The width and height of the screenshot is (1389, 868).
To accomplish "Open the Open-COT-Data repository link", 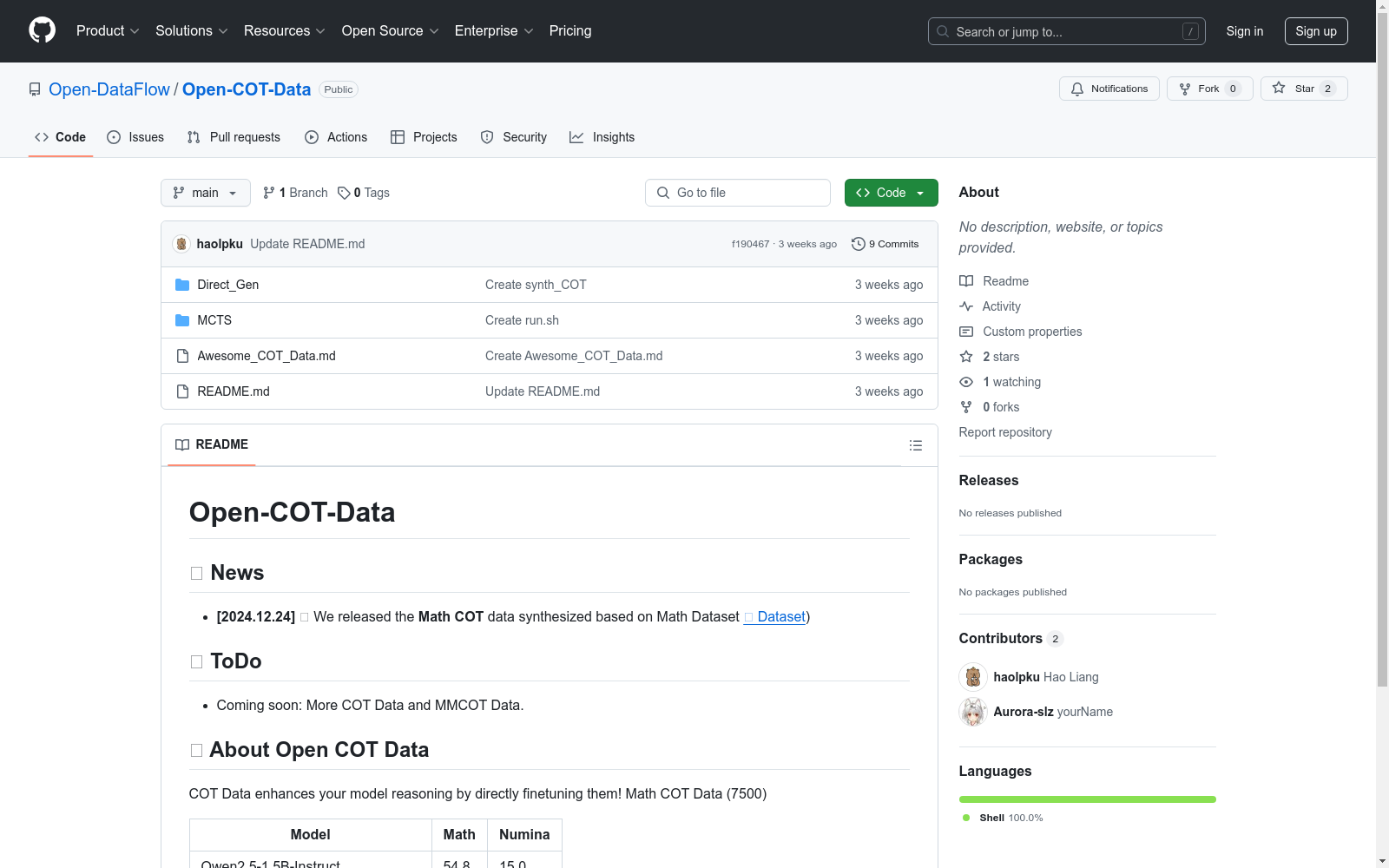I will coord(247,89).
